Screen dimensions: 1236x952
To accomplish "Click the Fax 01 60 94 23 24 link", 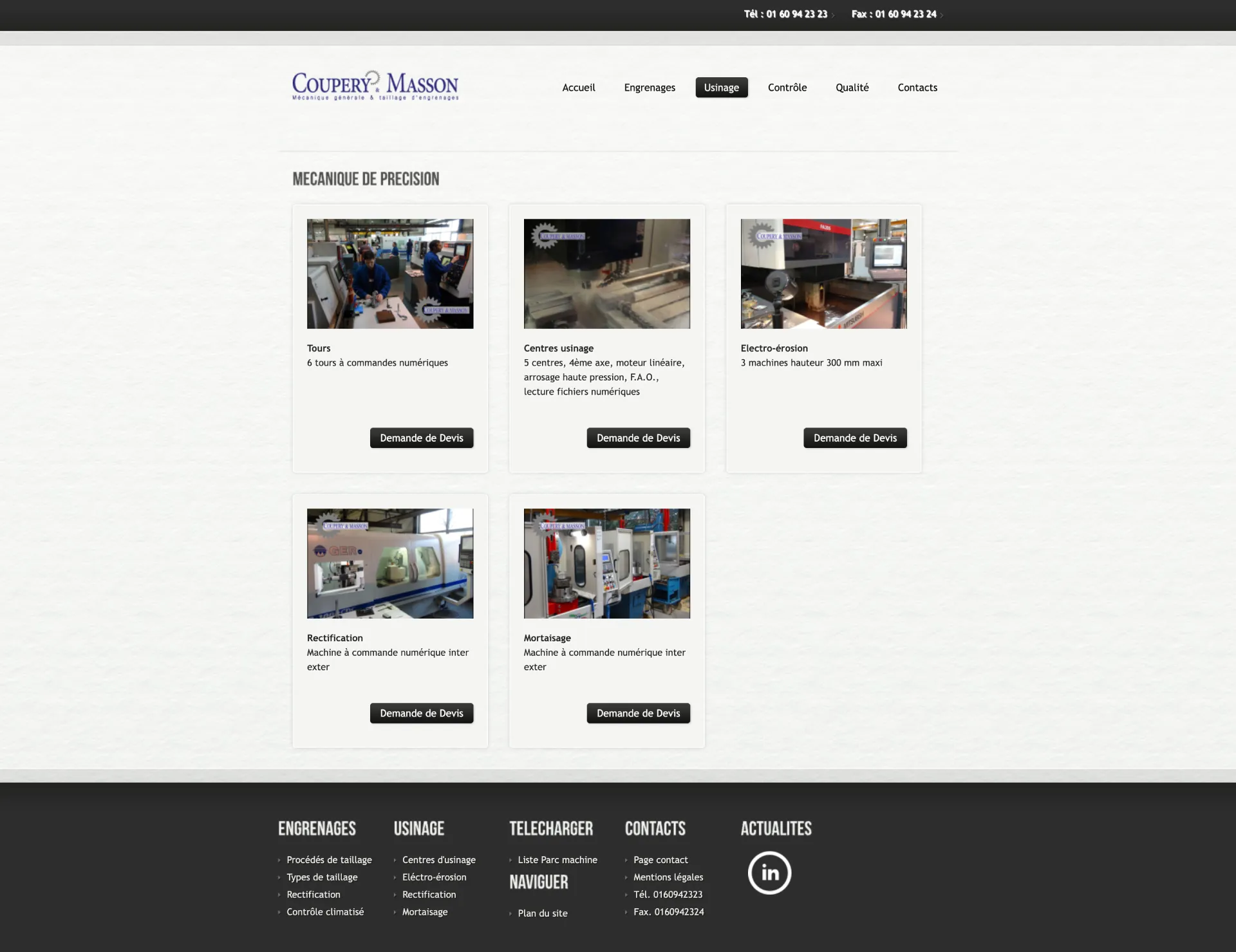I will [x=894, y=14].
